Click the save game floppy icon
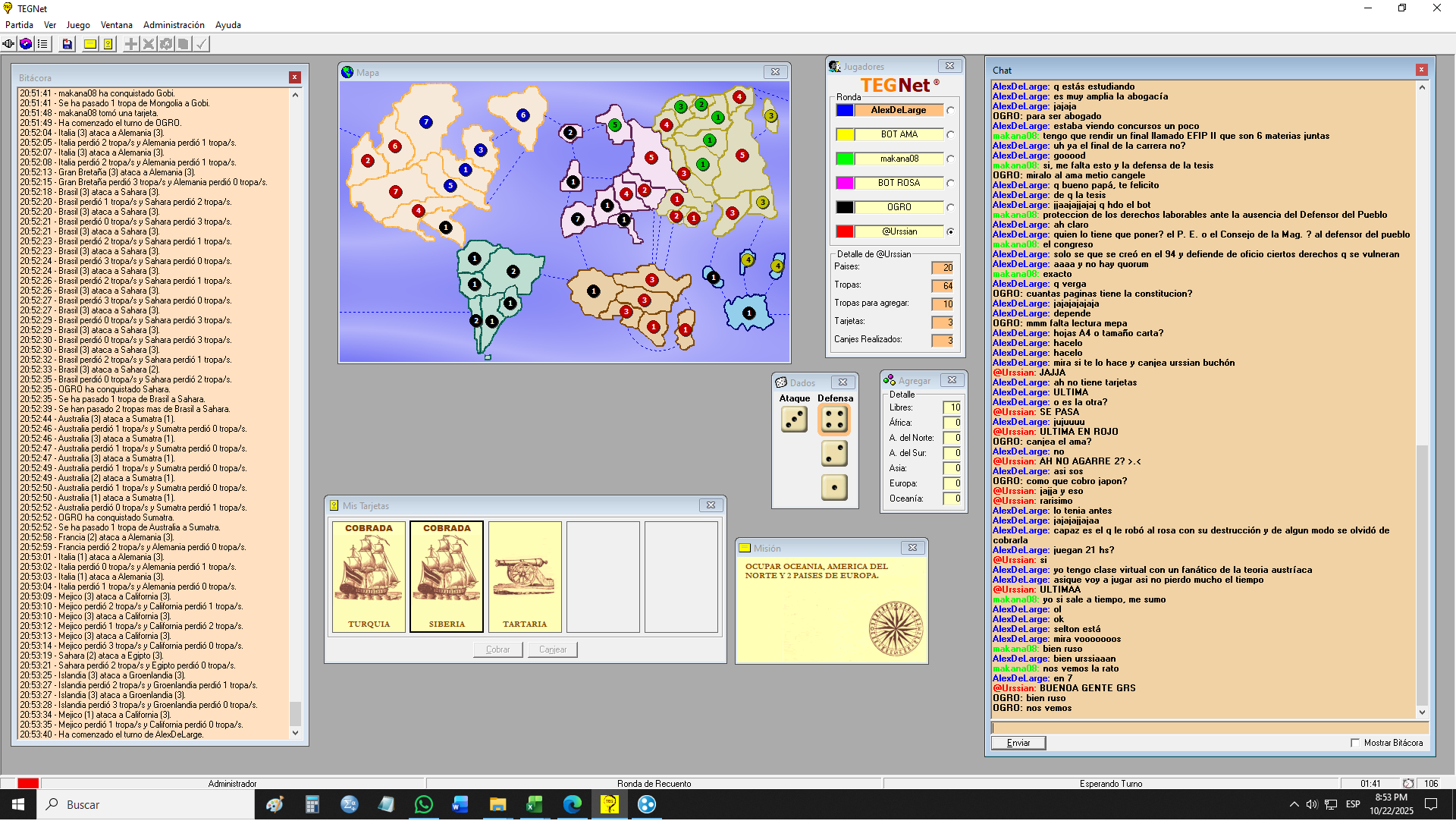Screen dimensions: 1456x824 (x=67, y=44)
